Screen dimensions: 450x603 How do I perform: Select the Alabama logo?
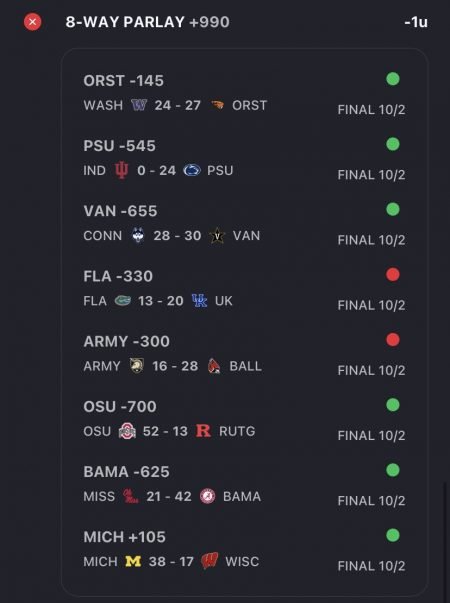tap(208, 496)
